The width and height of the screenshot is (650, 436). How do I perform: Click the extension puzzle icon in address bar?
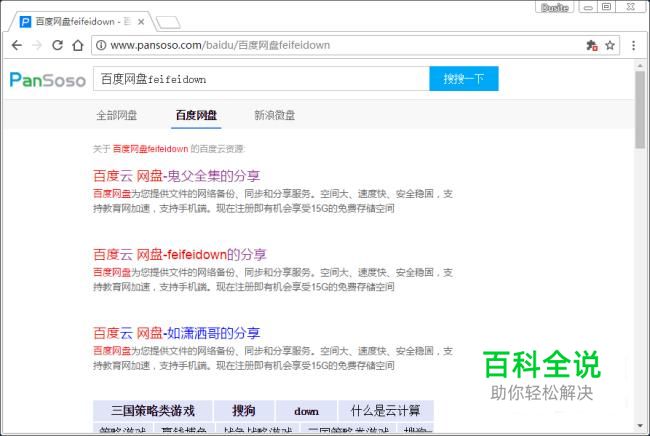pos(592,45)
